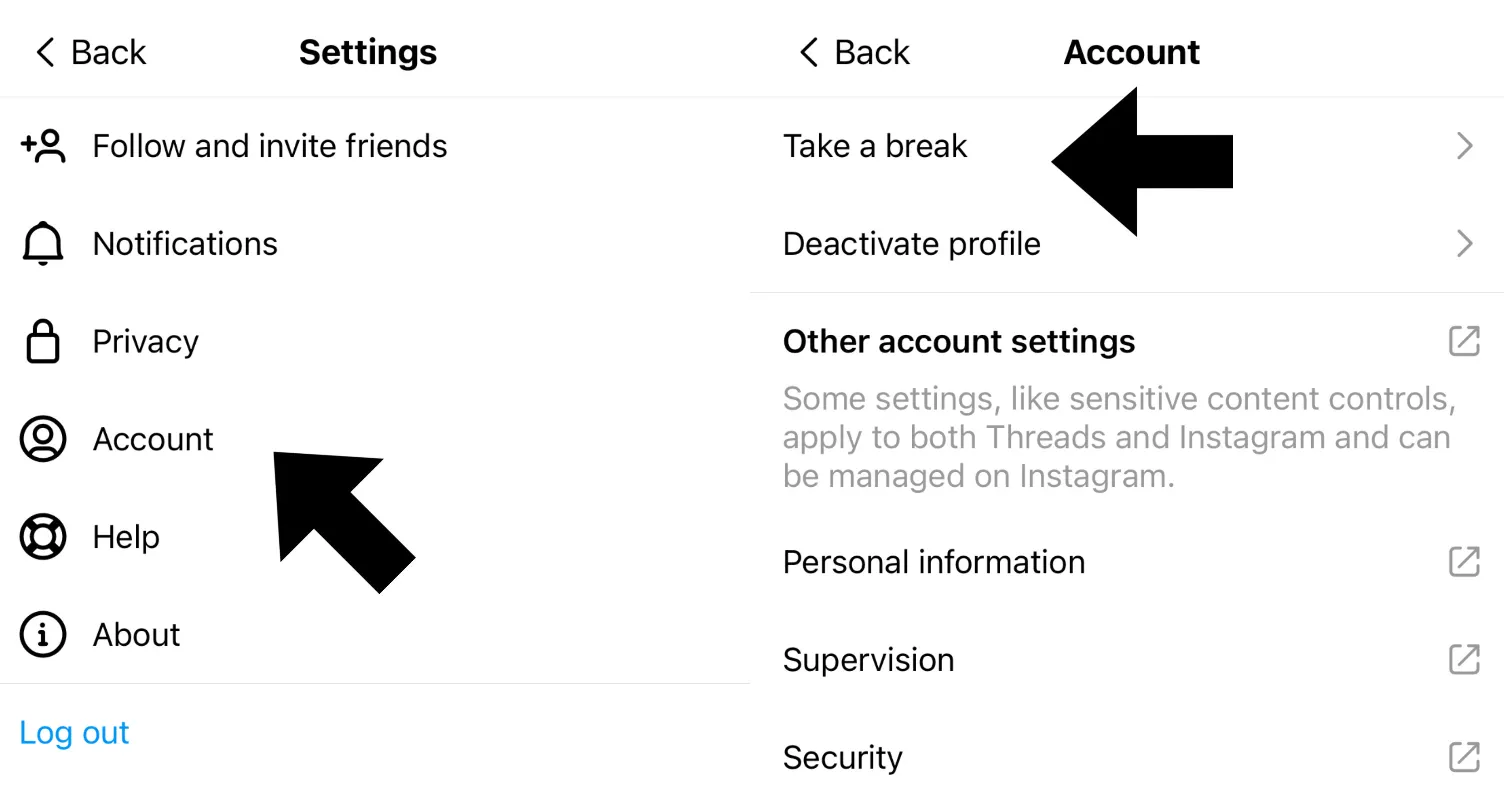Open external link icon for Other account settings

(x=1464, y=341)
